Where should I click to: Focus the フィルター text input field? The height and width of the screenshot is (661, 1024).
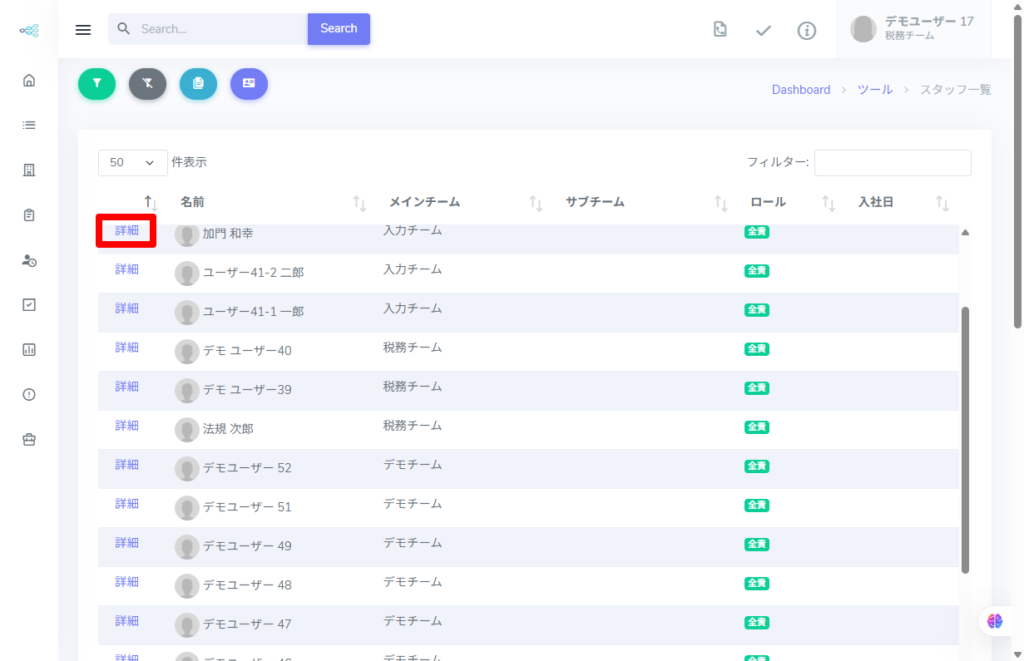coord(892,163)
